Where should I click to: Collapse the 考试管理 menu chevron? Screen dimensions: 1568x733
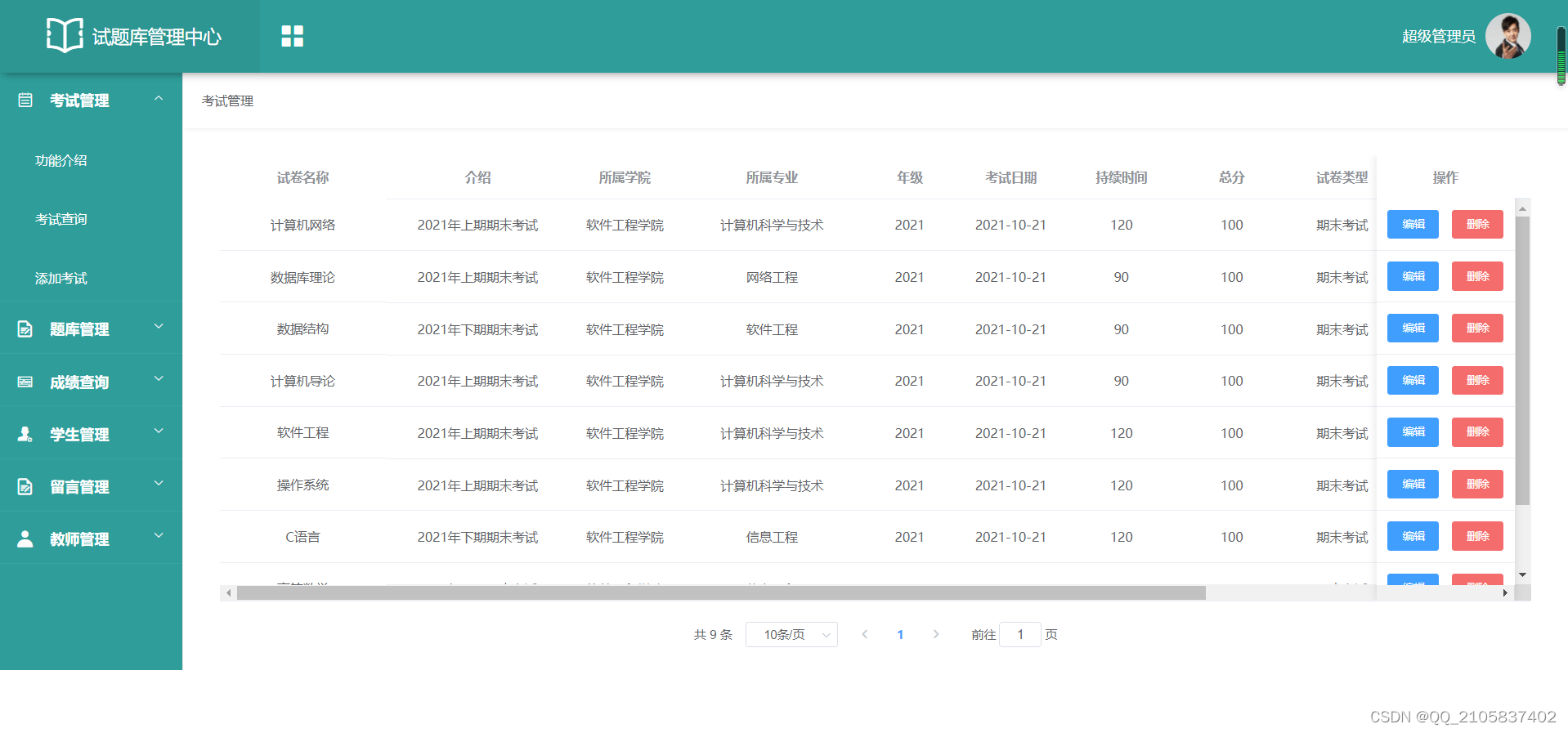[159, 98]
